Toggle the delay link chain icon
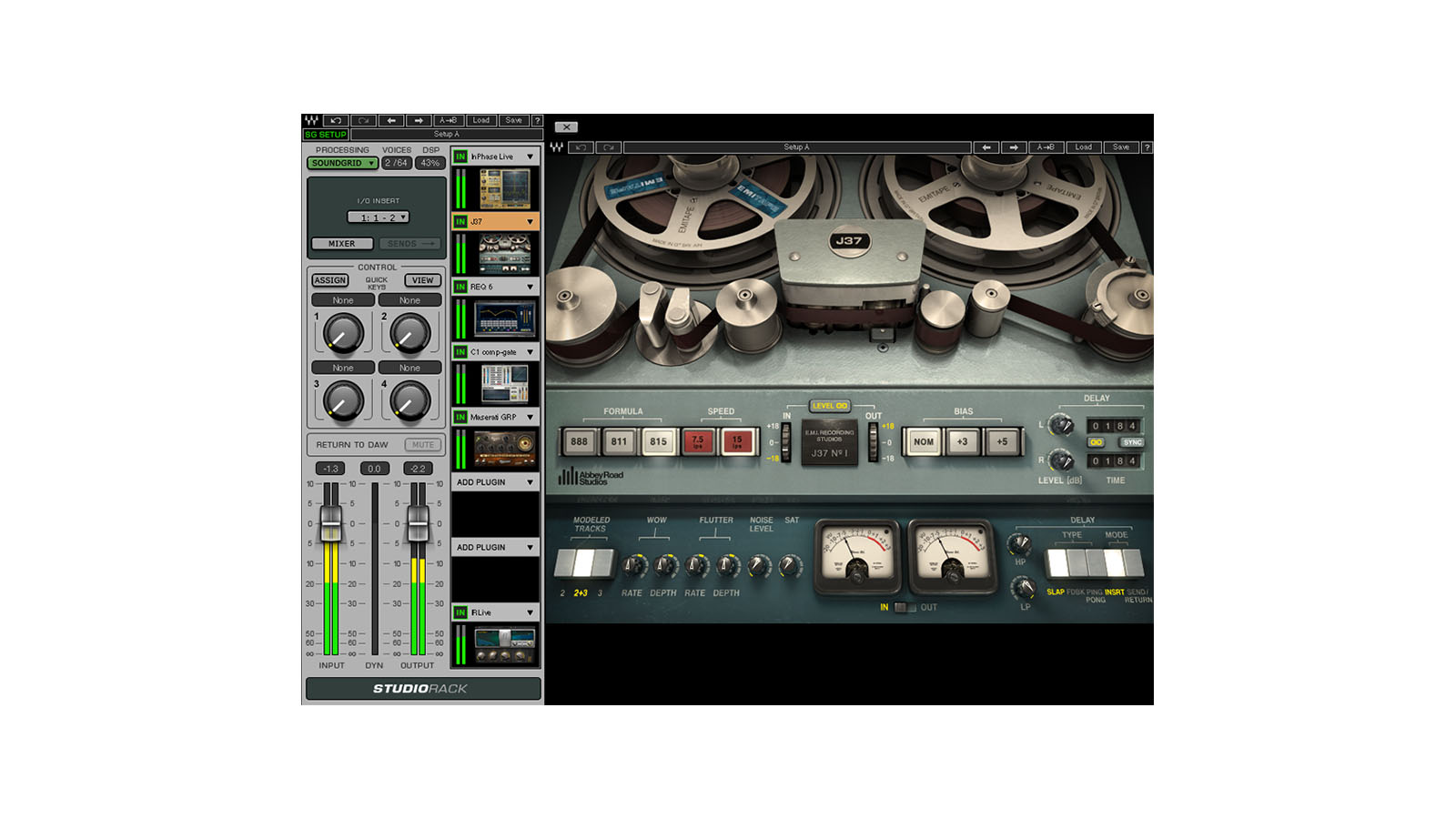The image size is (1456, 819). point(1097,442)
